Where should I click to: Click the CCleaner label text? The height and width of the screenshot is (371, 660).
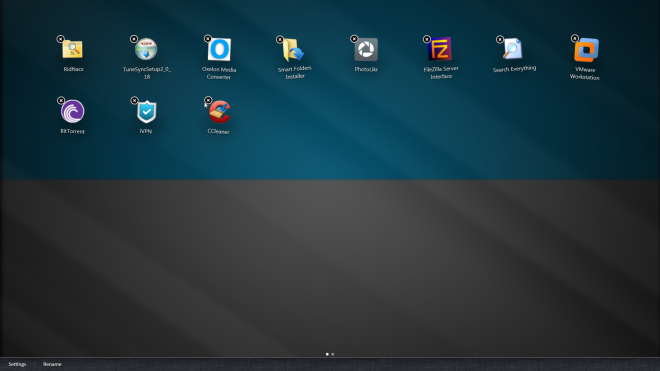pos(218,131)
